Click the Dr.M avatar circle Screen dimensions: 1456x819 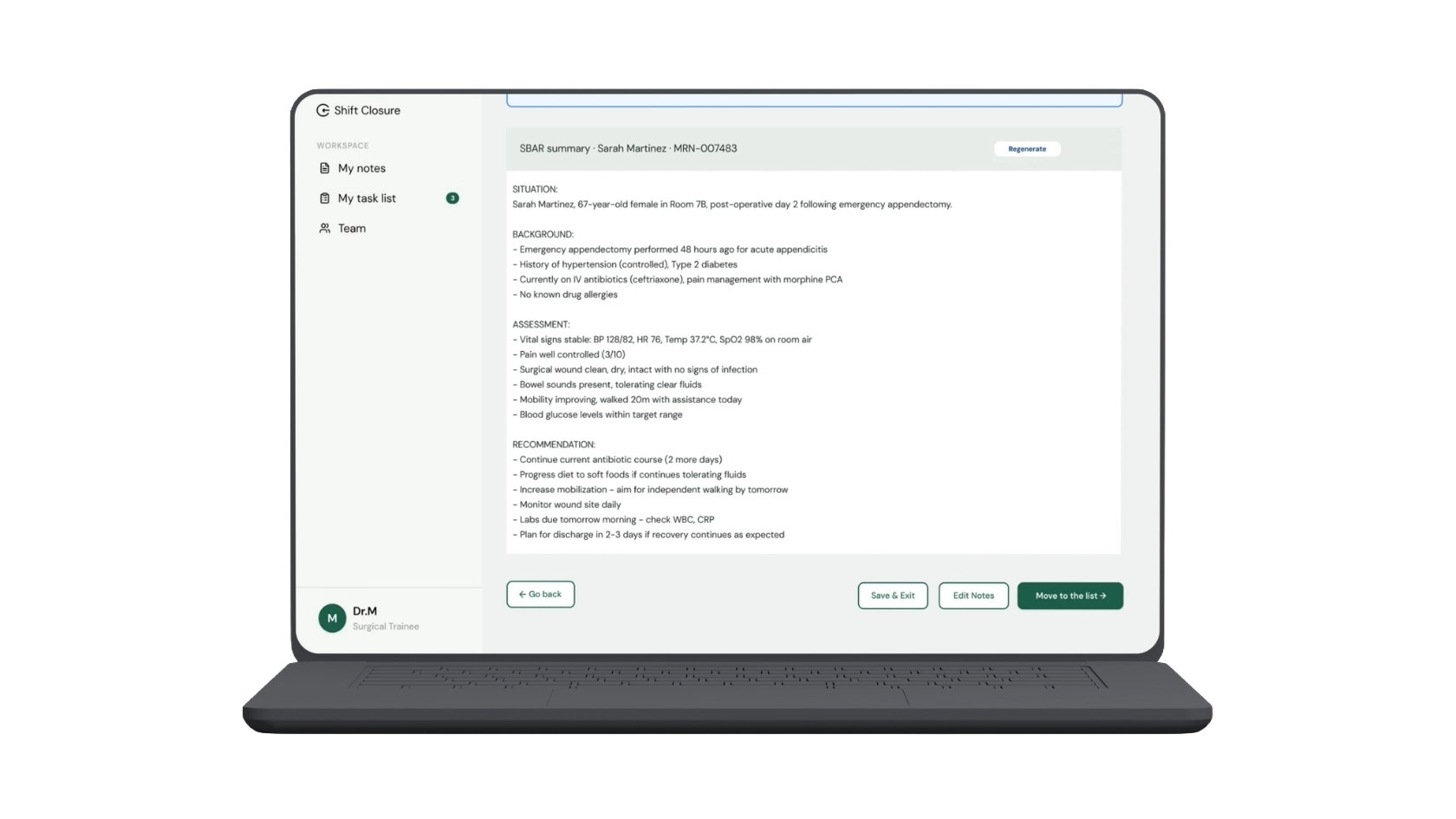pos(332,618)
